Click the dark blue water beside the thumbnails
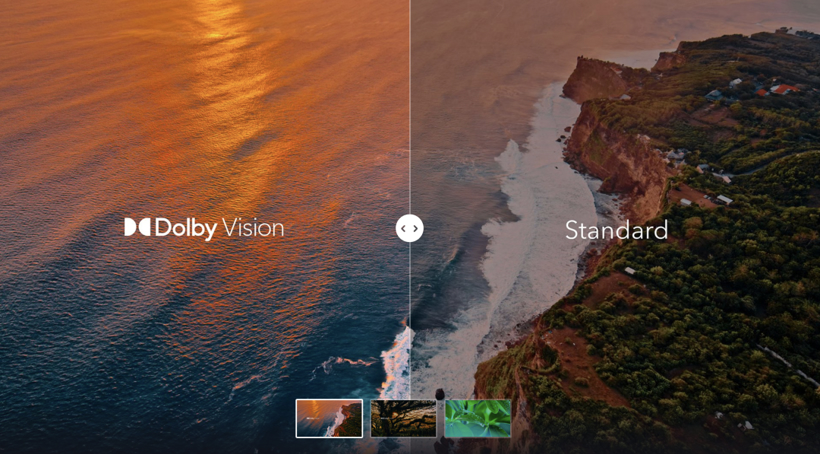This screenshot has height=454, width=820. point(157,413)
